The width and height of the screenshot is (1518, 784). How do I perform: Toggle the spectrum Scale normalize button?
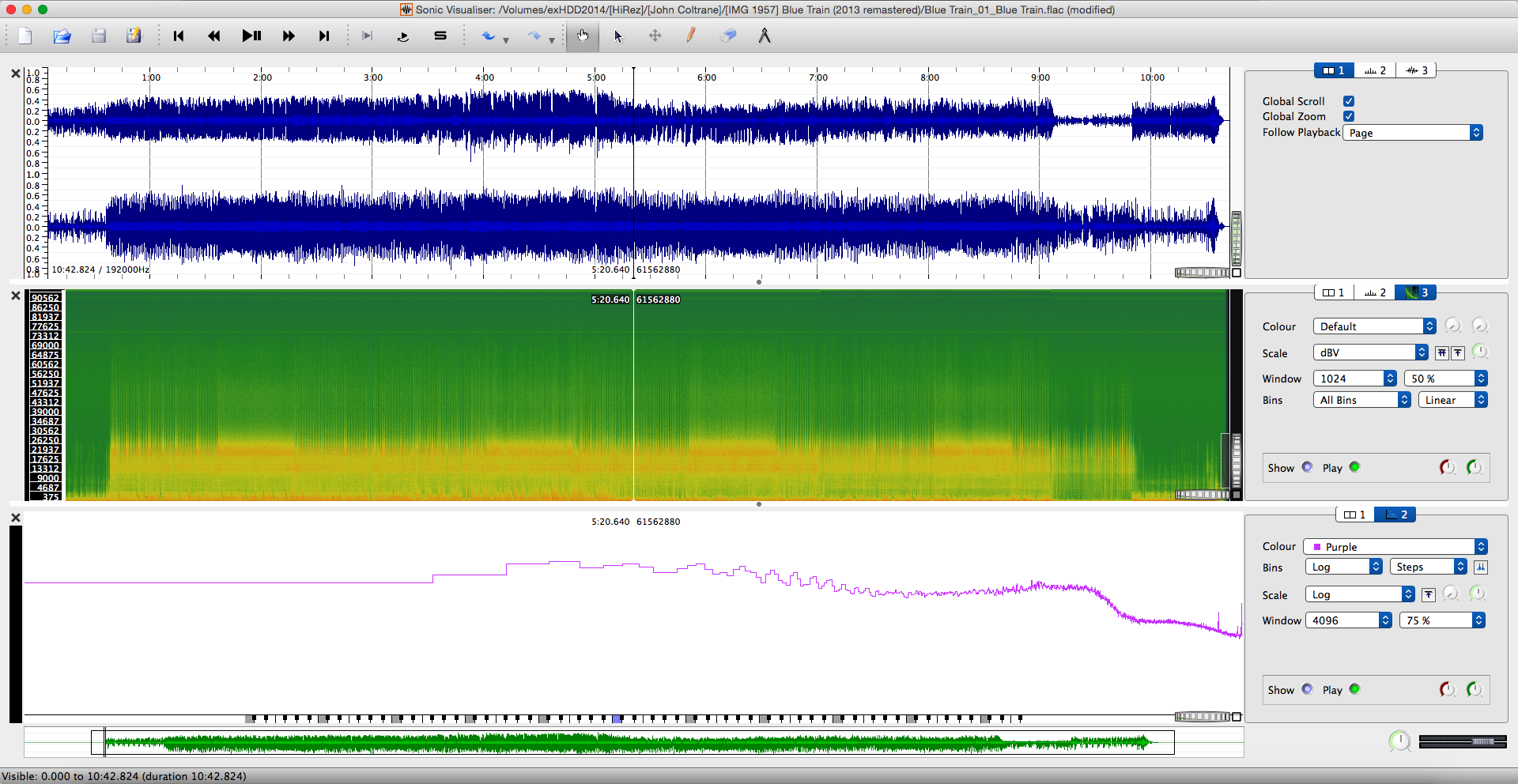tap(1429, 595)
